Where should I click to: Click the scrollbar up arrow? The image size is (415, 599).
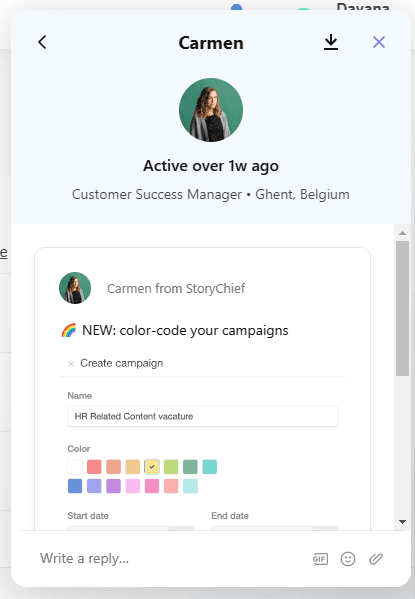pos(402,233)
